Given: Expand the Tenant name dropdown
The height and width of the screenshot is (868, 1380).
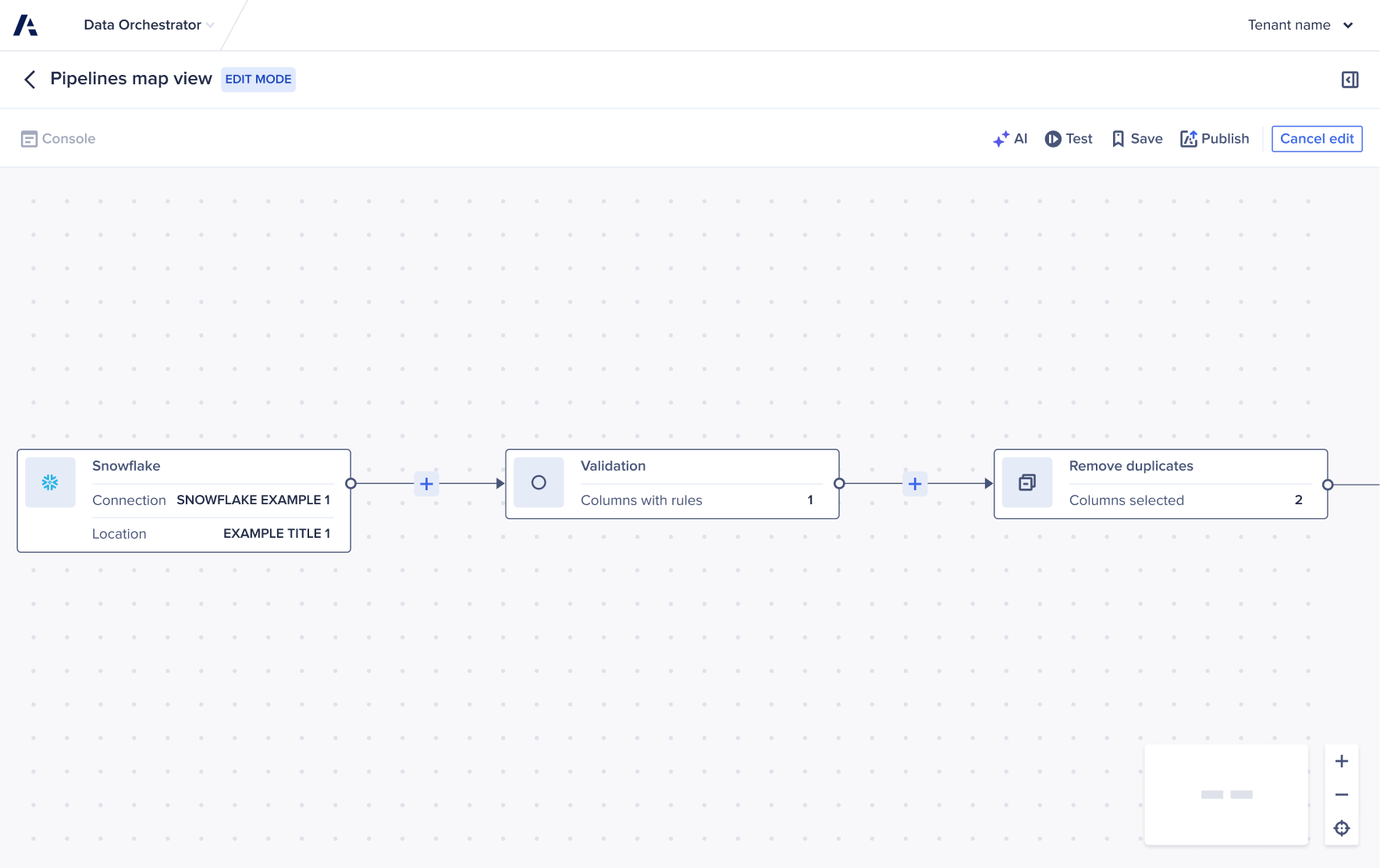Looking at the screenshot, I should pyautogui.click(x=1300, y=25).
